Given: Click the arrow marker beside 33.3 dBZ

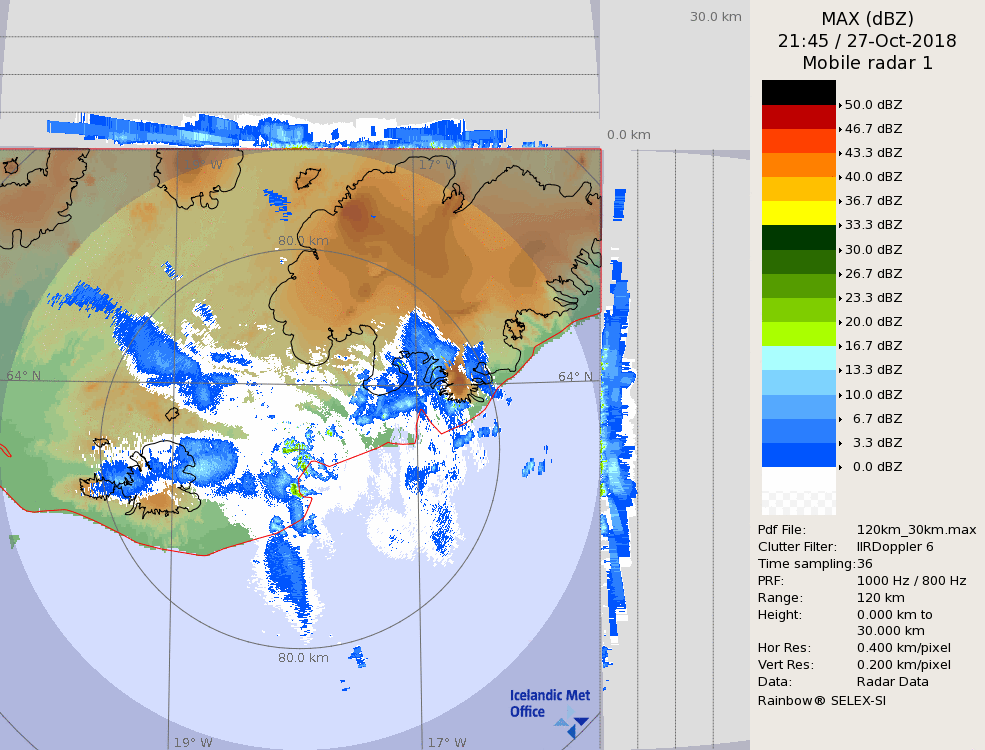Looking at the screenshot, I should tap(840, 225).
